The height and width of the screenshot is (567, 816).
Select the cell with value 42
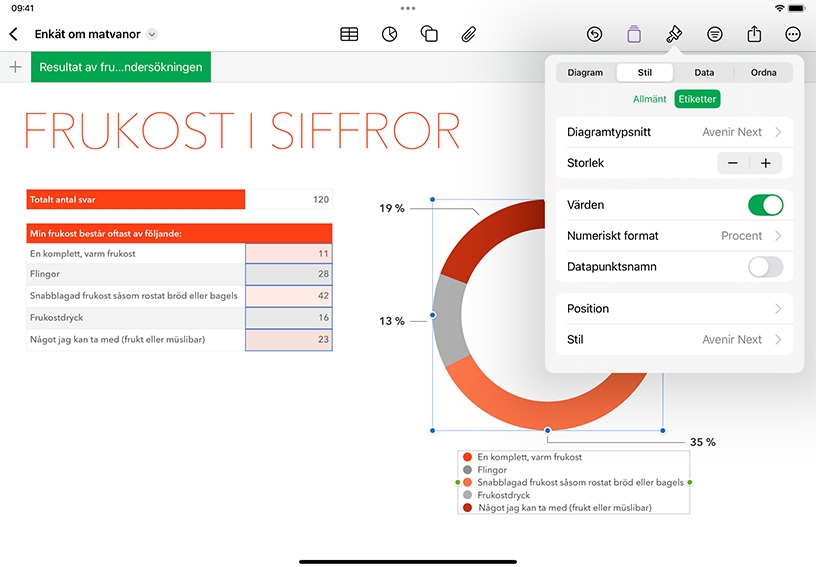(288, 295)
